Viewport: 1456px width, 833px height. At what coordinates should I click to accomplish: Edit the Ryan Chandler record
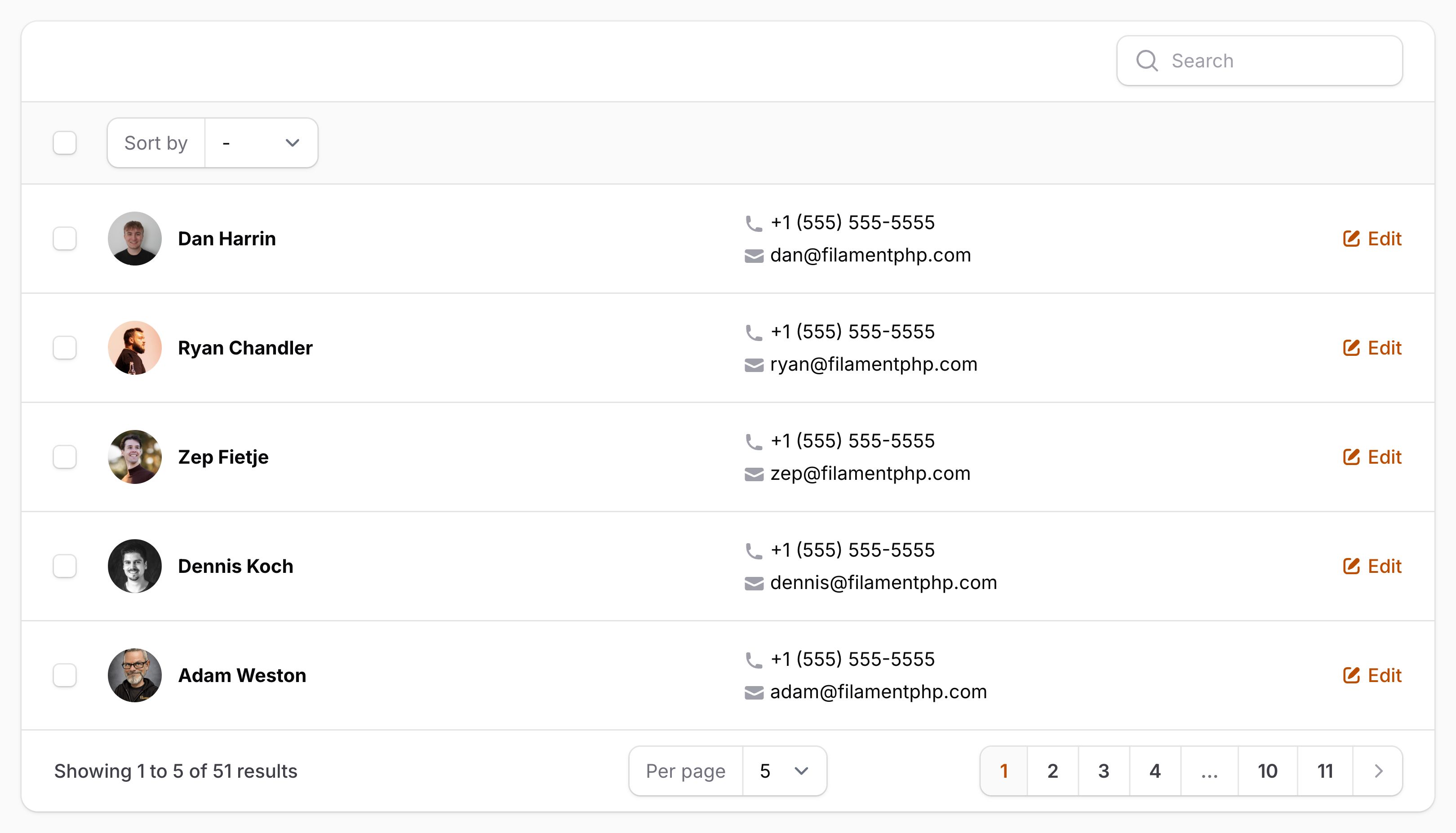tap(1372, 348)
